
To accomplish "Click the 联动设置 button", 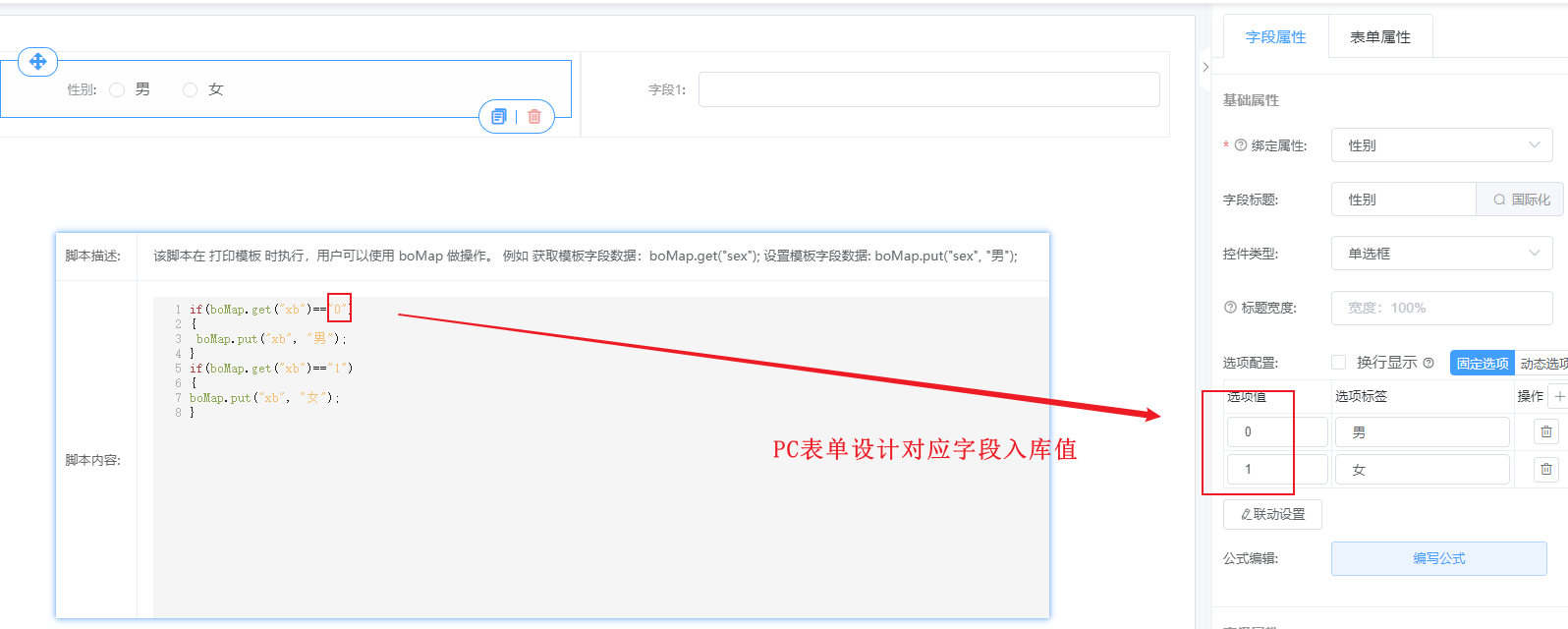I will click(1272, 514).
